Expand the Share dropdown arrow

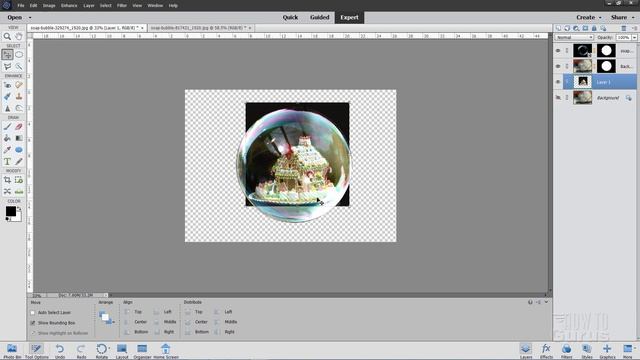tap(633, 18)
